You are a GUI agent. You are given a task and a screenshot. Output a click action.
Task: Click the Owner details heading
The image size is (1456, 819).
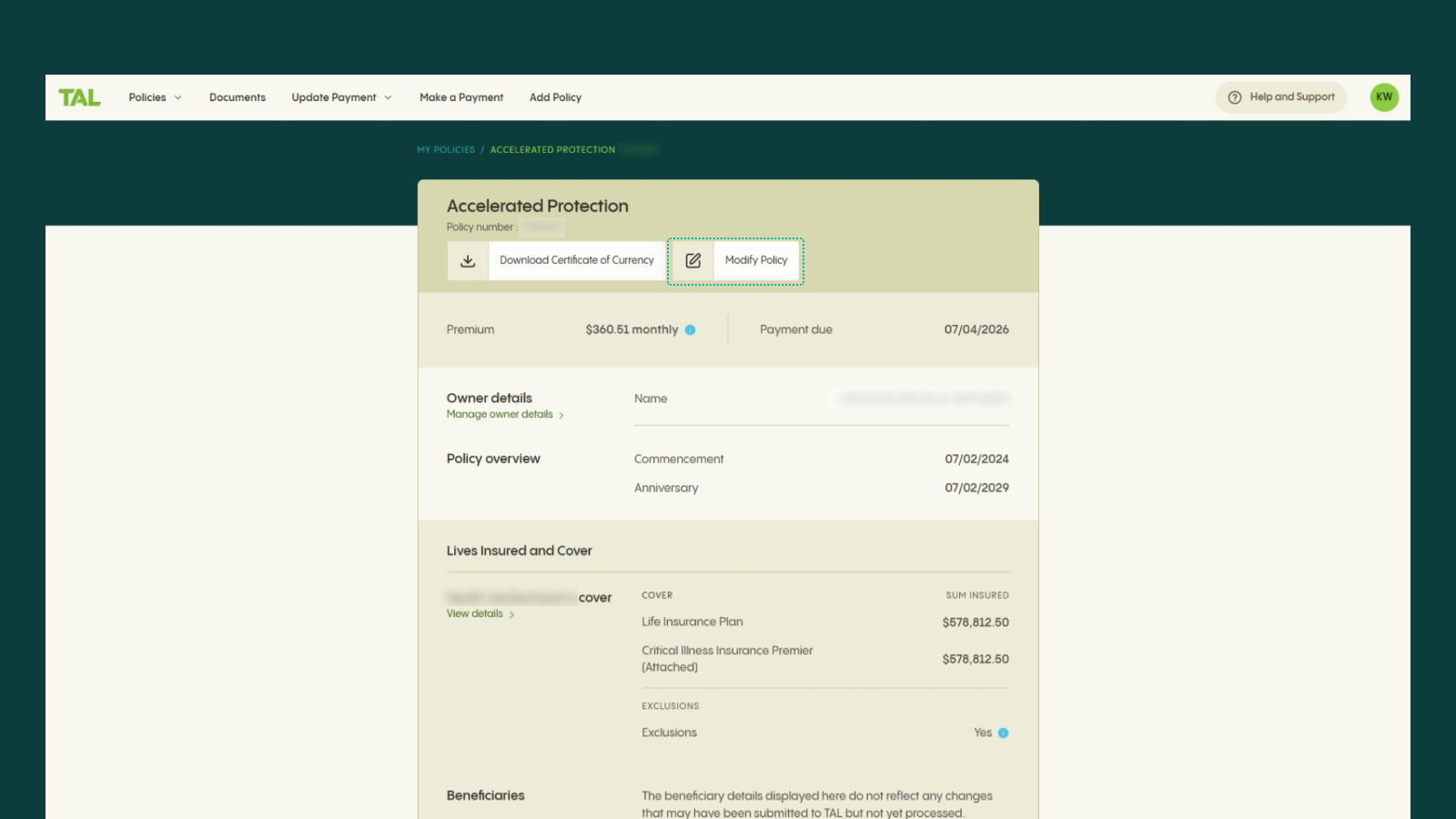(x=489, y=398)
